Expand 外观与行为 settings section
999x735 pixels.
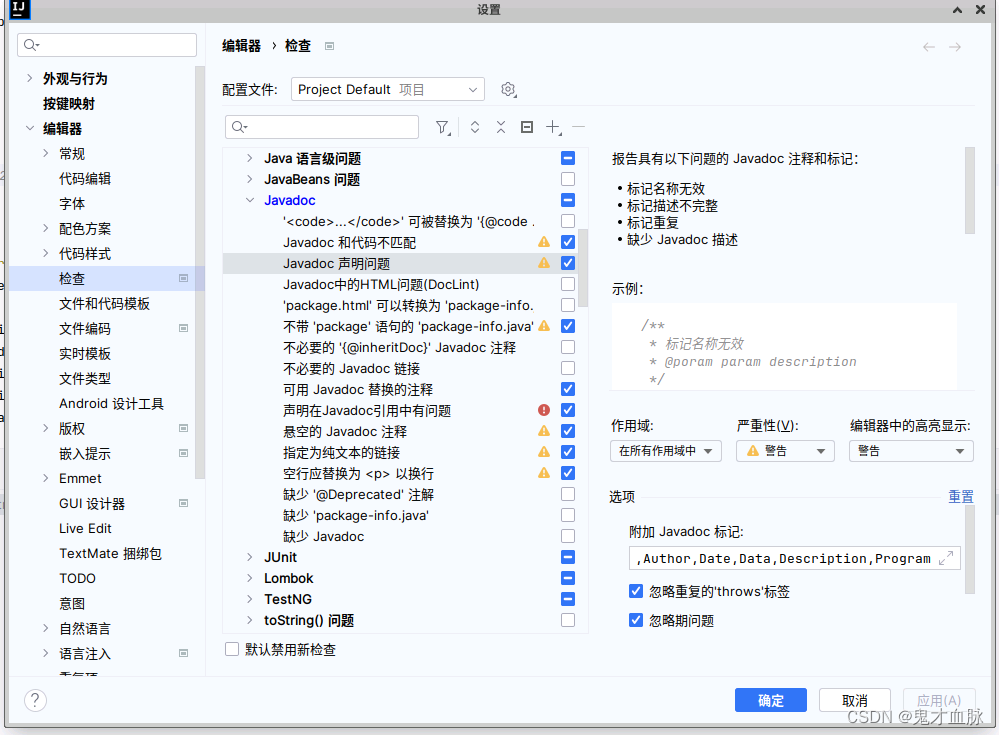pyautogui.click(x=29, y=78)
